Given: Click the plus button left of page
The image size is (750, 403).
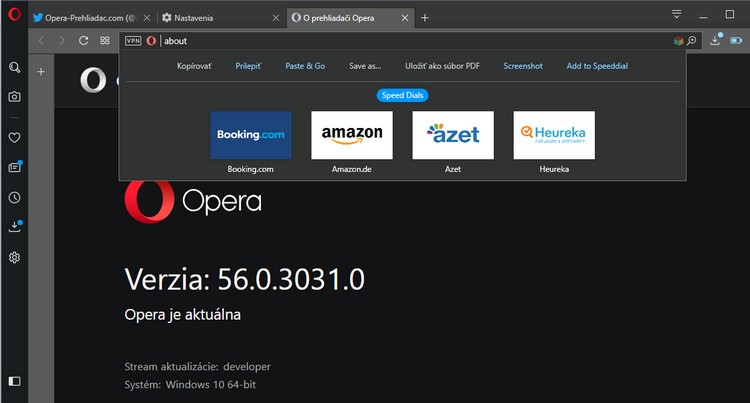Looking at the screenshot, I should (x=41, y=72).
